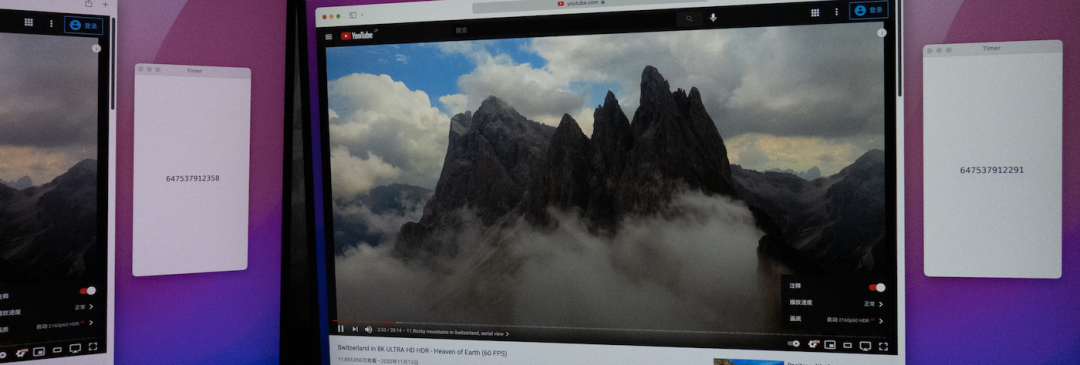The width and height of the screenshot is (1080, 365).
Task: Open the YouTube hamburger menu
Action: (329, 36)
